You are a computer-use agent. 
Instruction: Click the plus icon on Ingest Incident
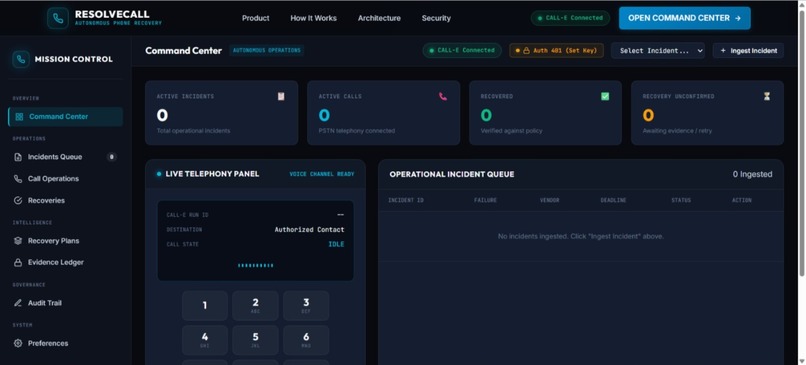(x=723, y=50)
